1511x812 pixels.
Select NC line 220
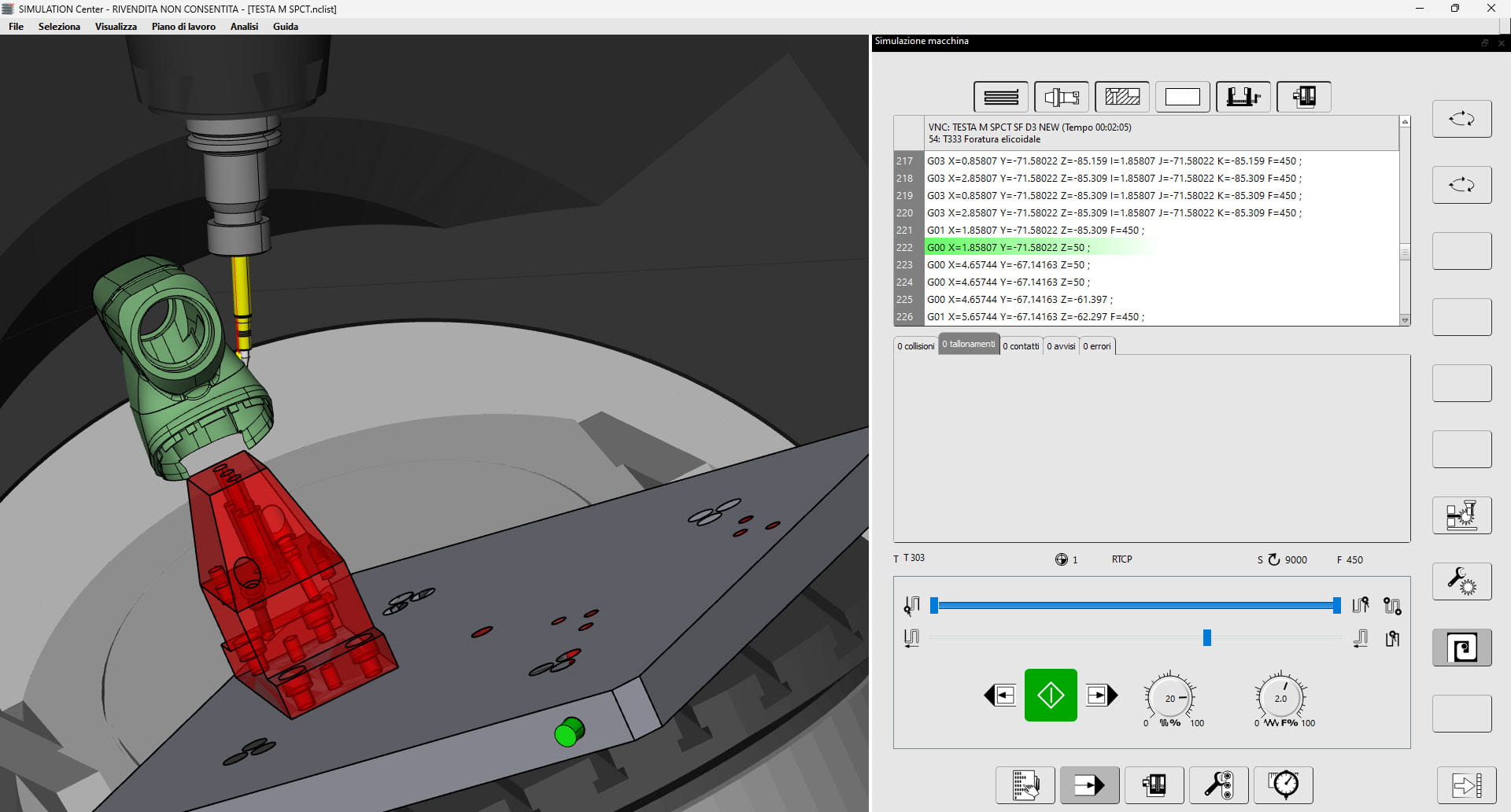(1146, 212)
